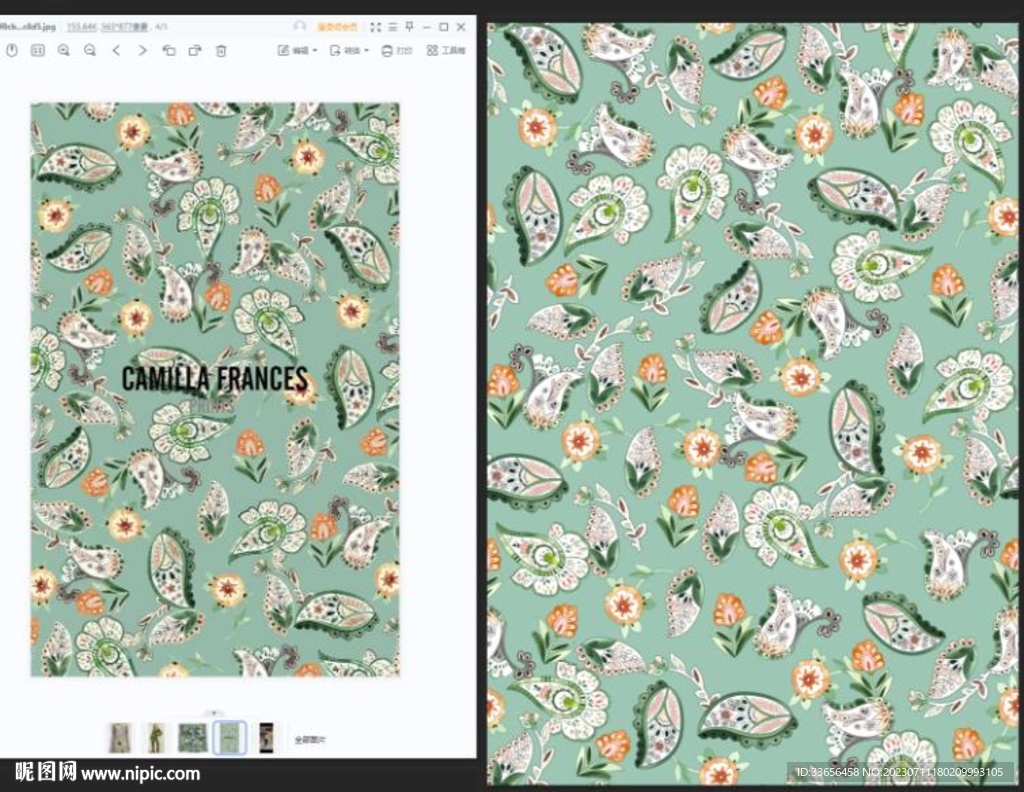Zoom out with the magnifier minus icon

pos(90,50)
